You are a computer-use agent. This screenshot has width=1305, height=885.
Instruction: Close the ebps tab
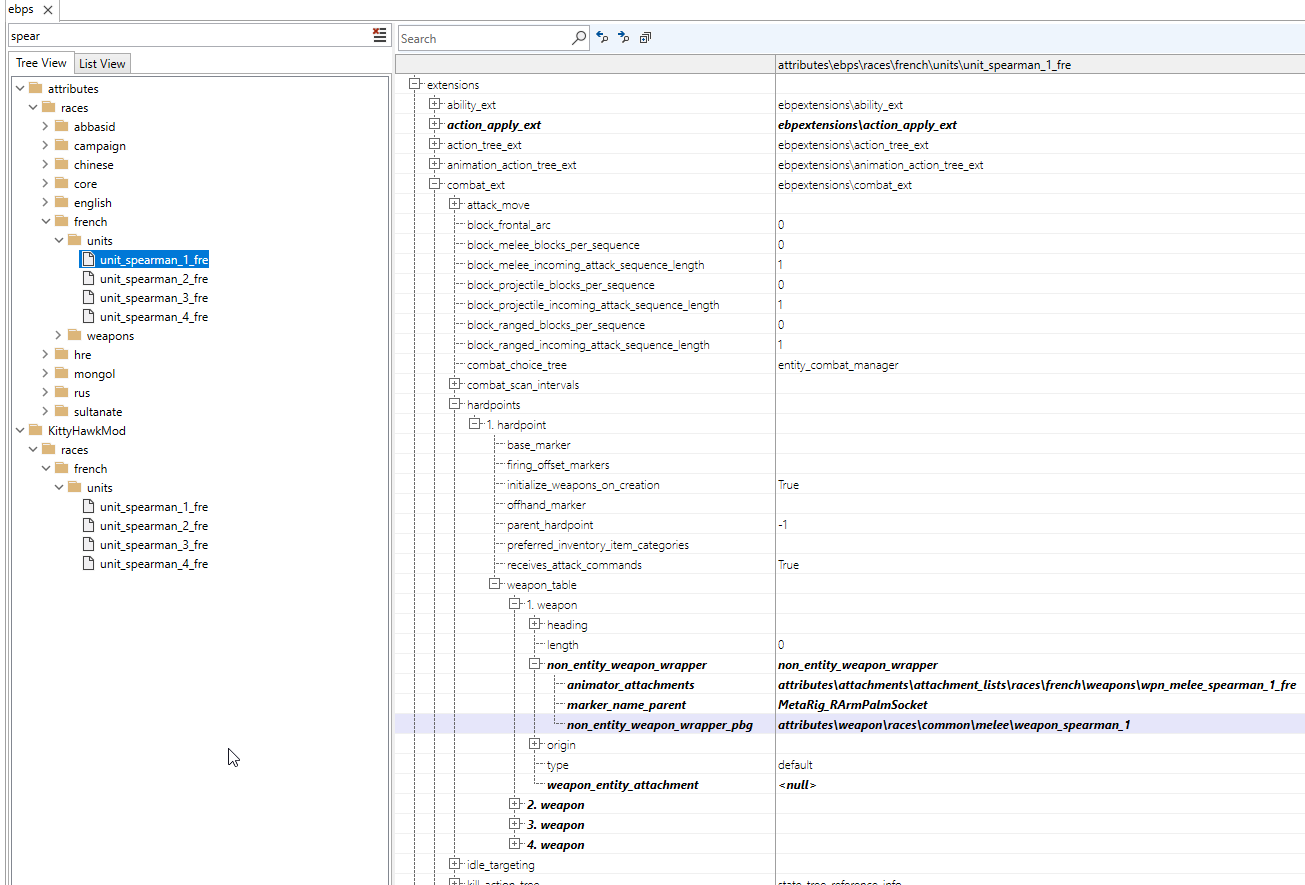[48, 10]
